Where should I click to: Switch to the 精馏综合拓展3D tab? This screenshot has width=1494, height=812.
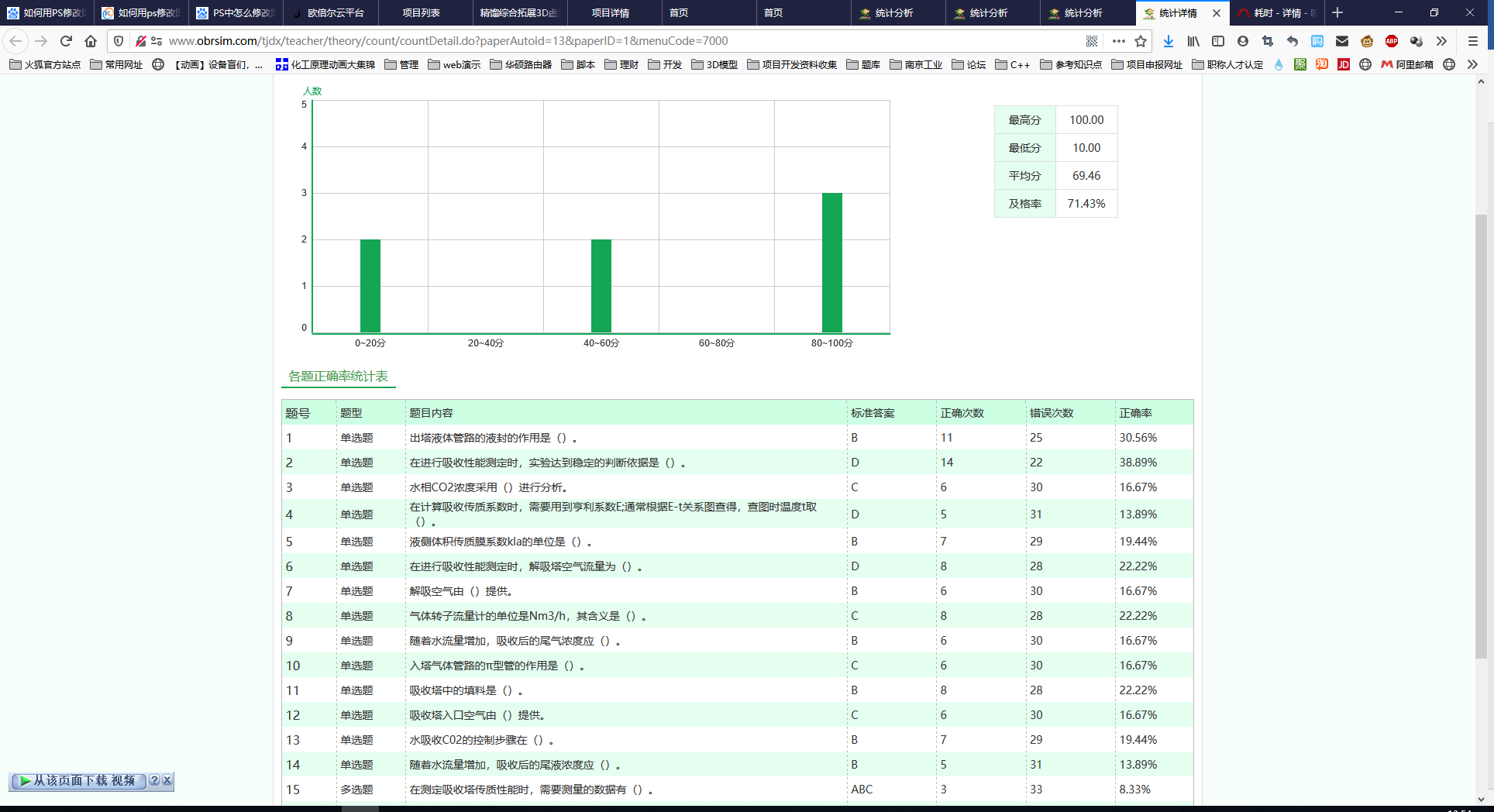click(519, 13)
